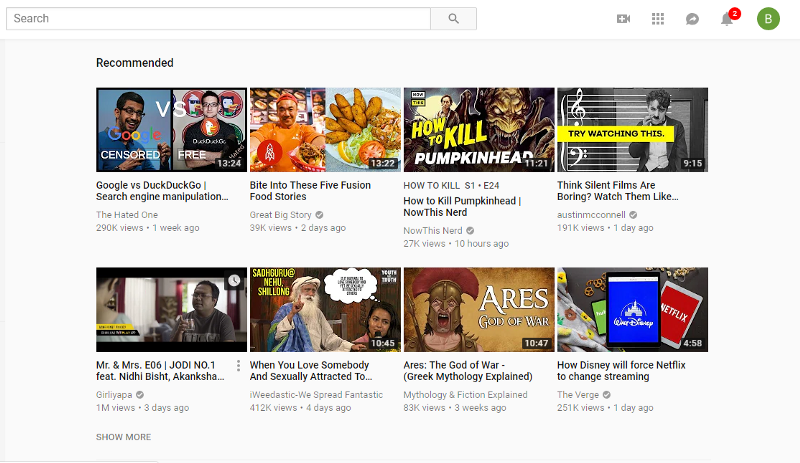Open title 'Mr. & Mrs. E06 | JODI NO.1'
Viewport: 800px width, 463px height.
pyautogui.click(x=160, y=371)
